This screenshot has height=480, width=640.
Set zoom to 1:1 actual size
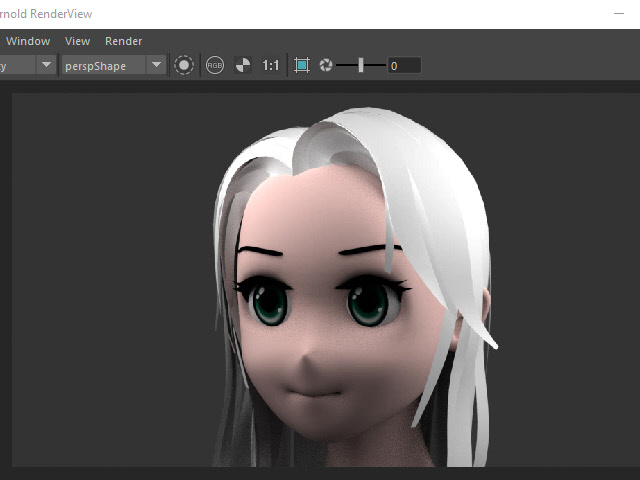(x=271, y=65)
